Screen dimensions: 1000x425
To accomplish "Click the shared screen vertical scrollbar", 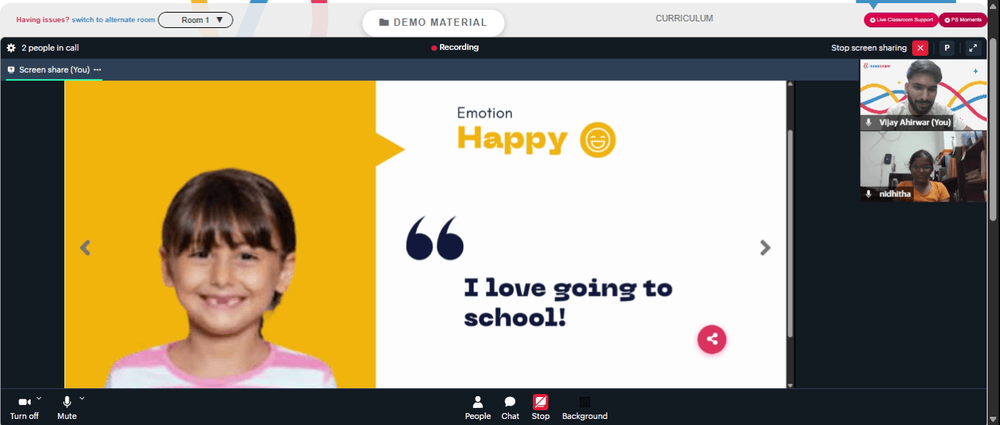I will point(790,234).
